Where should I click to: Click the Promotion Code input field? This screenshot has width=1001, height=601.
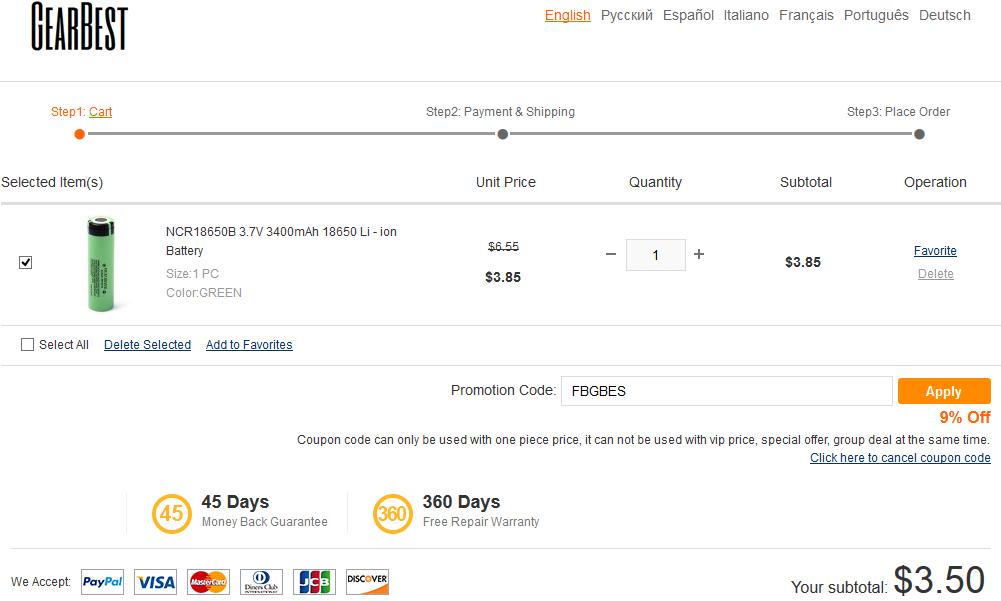[x=726, y=391]
